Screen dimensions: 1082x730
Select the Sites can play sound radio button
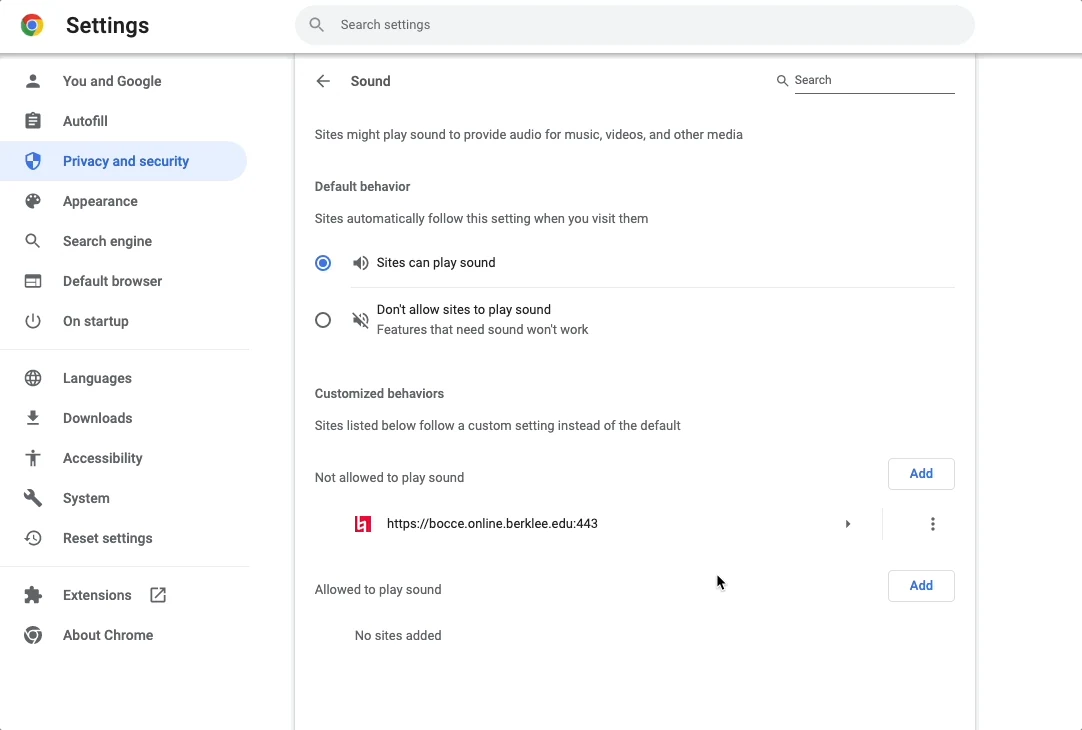pos(323,263)
